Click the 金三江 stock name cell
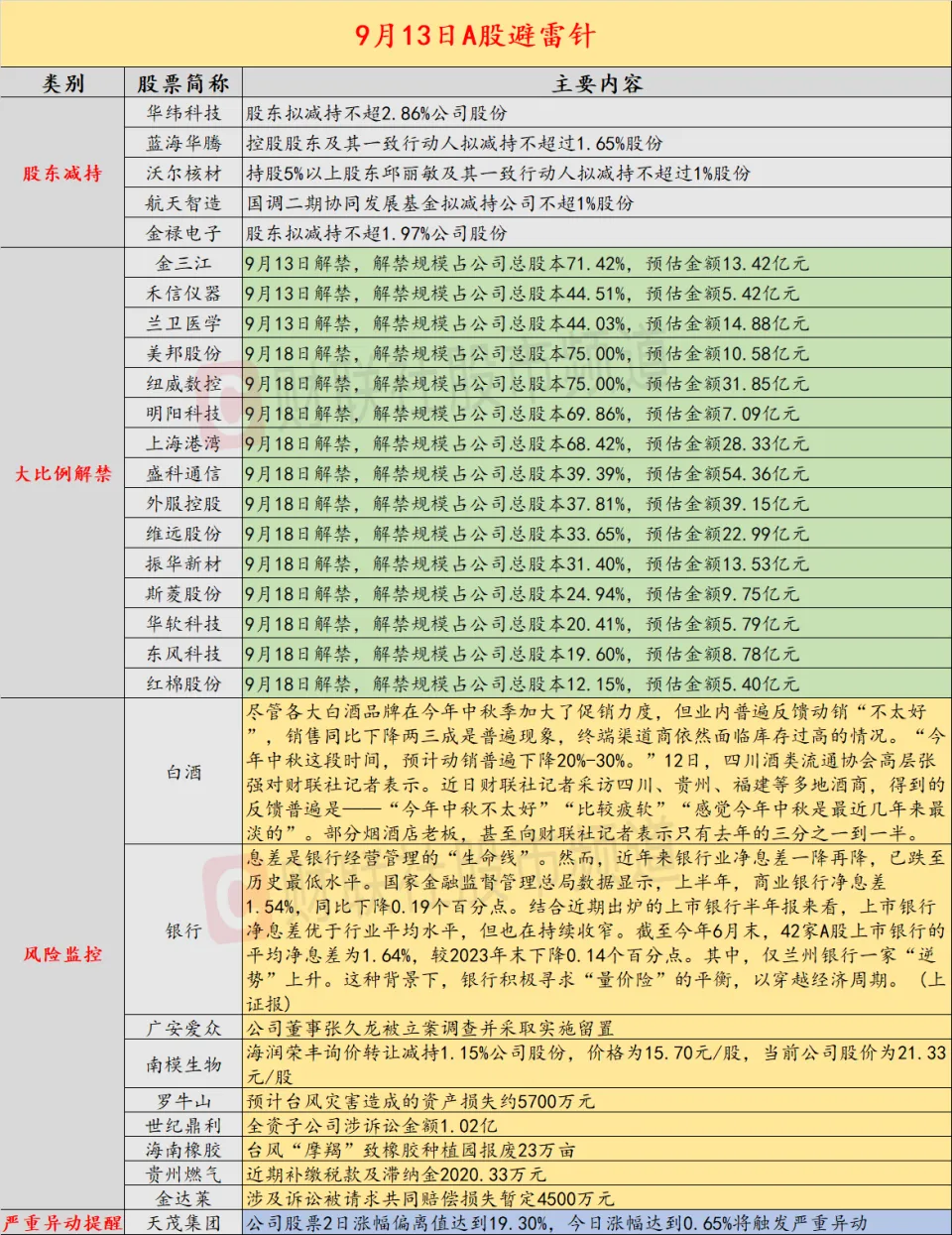Screen dimensions: 952x1235 tap(183, 264)
